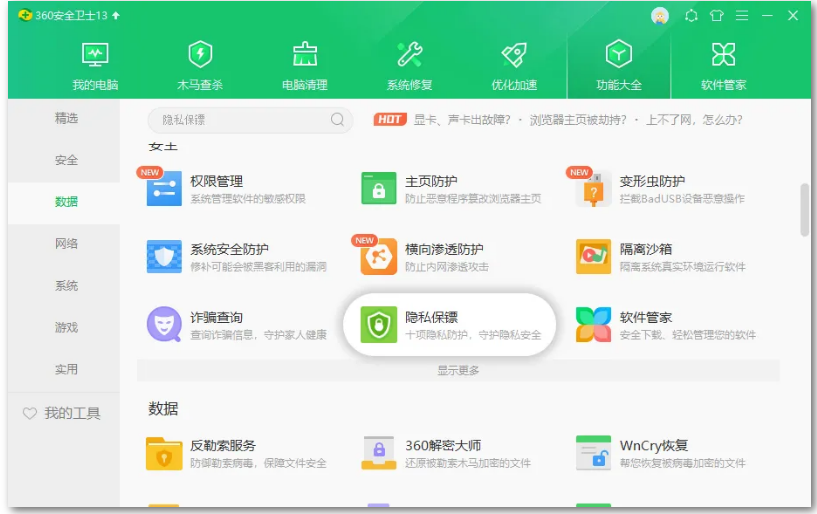
Task: Click the 权限管理 title text
Action: click(x=216, y=181)
